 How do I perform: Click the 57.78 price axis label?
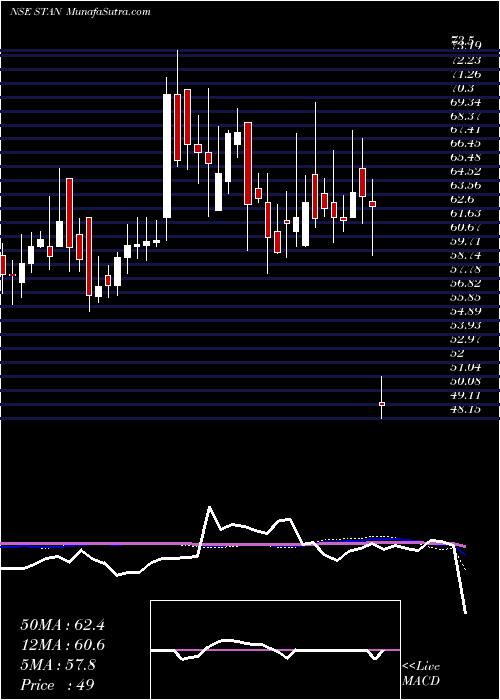click(x=466, y=269)
